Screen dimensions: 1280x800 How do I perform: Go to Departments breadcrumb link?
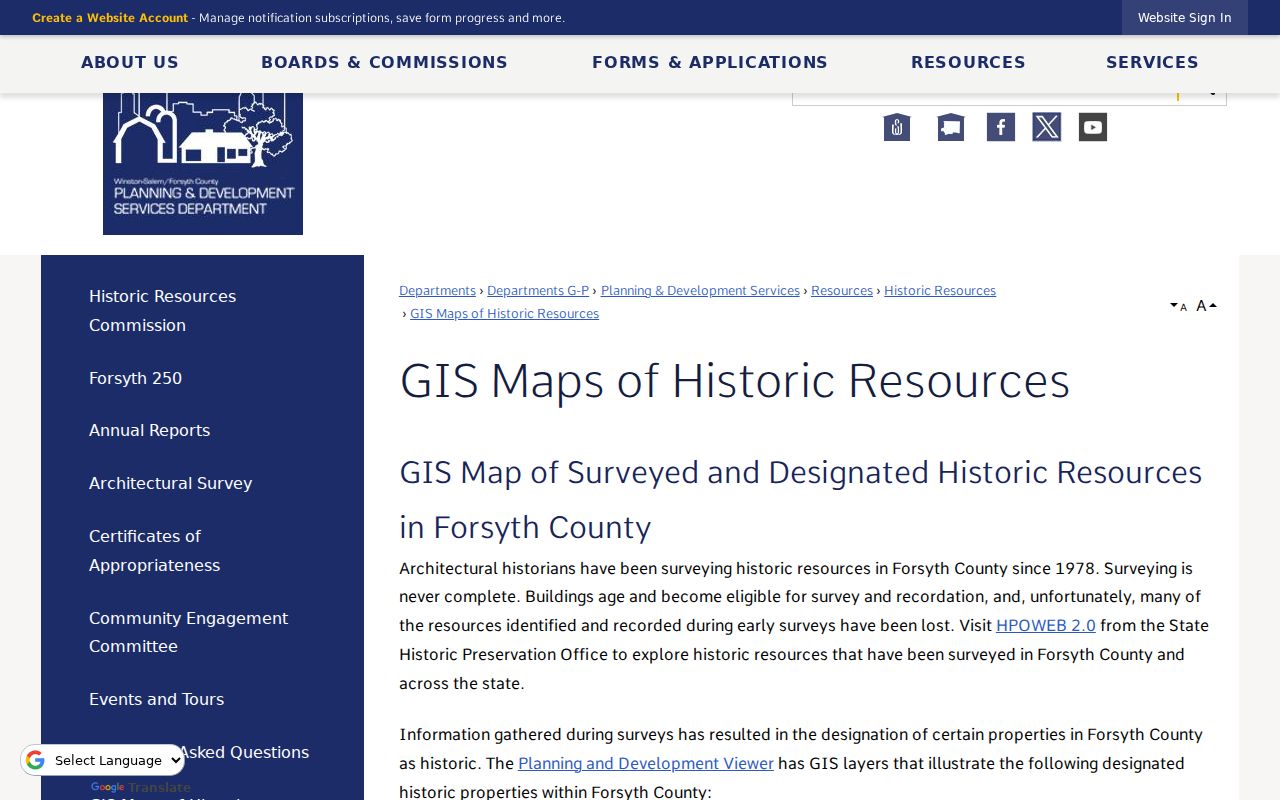pos(437,291)
